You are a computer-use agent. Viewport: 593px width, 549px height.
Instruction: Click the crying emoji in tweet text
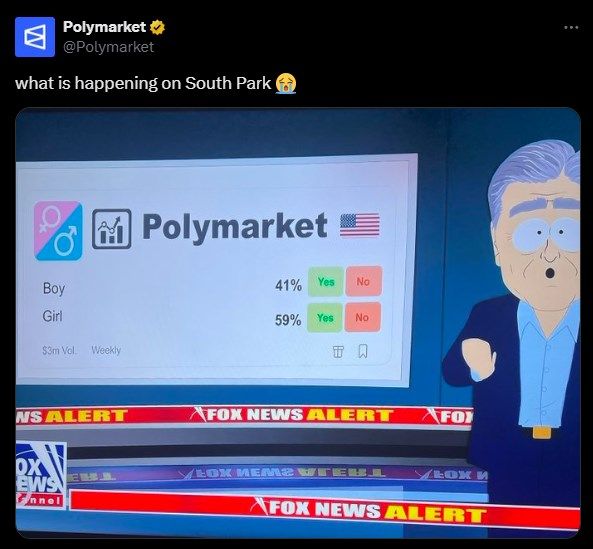tap(286, 83)
